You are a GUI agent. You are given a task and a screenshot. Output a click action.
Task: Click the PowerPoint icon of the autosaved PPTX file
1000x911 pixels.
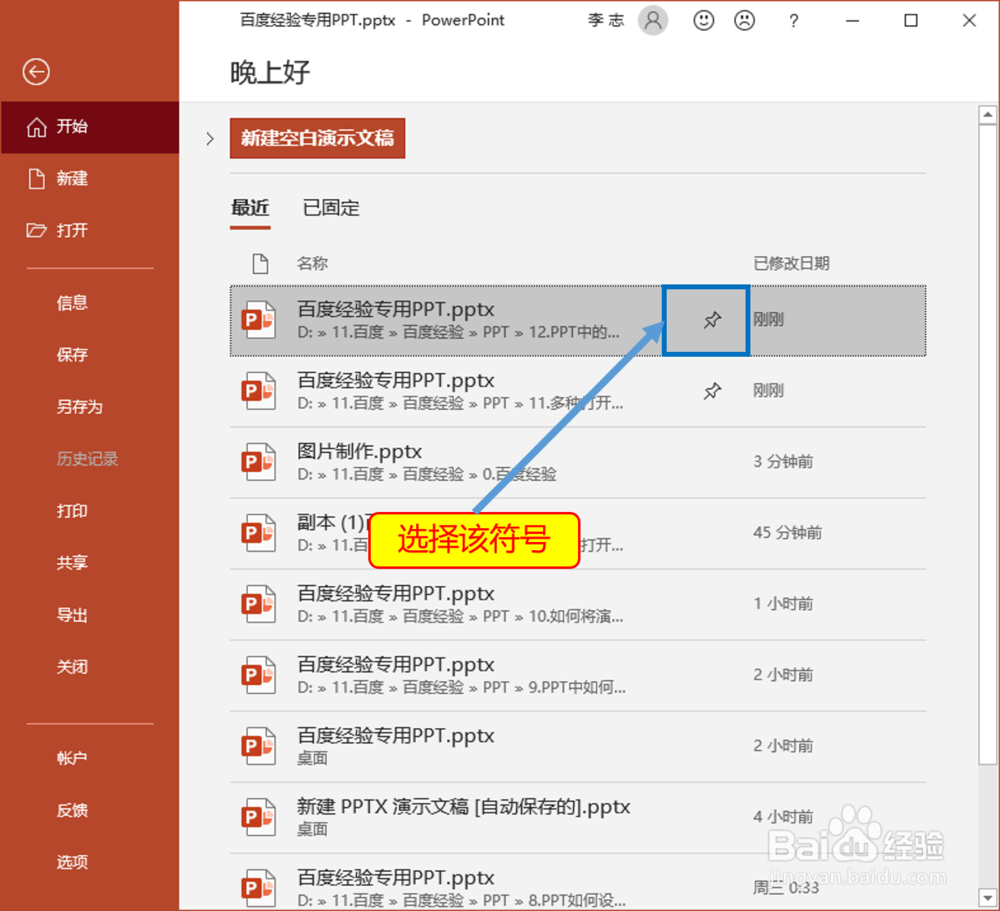258,816
